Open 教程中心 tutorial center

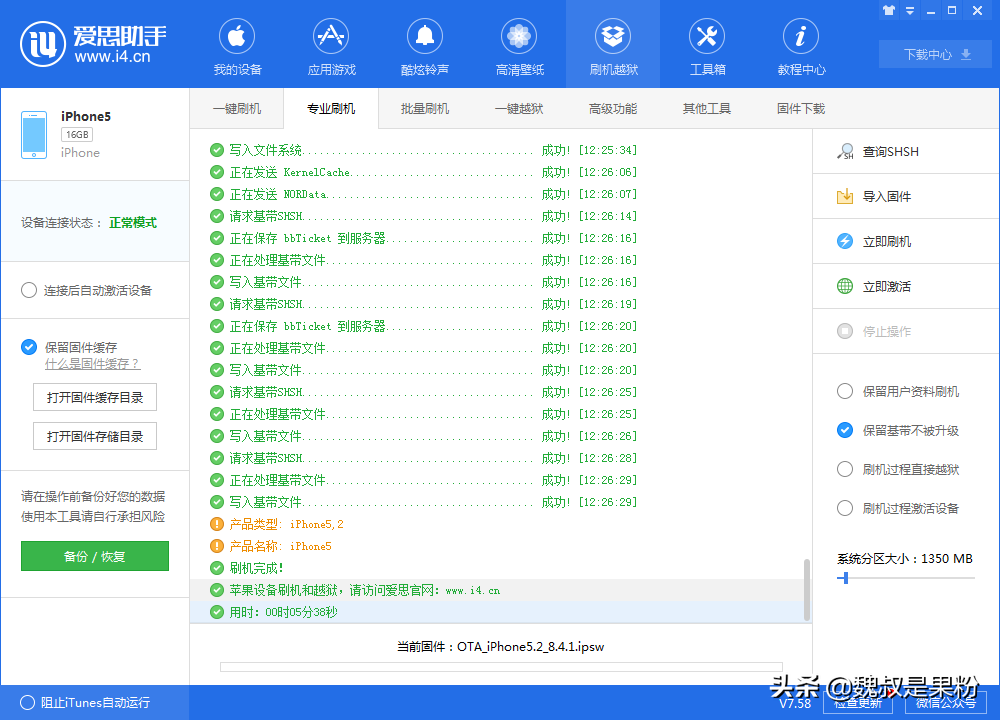pyautogui.click(x=801, y=47)
